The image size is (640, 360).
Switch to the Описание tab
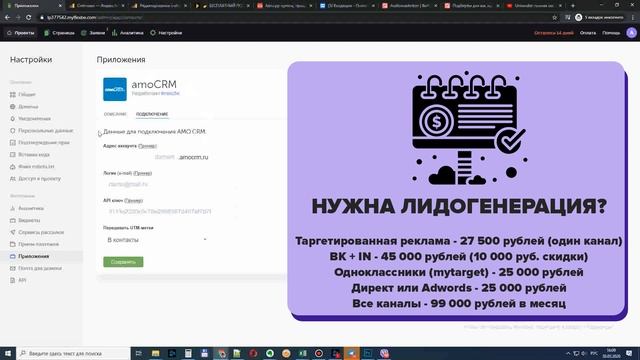pyautogui.click(x=115, y=114)
